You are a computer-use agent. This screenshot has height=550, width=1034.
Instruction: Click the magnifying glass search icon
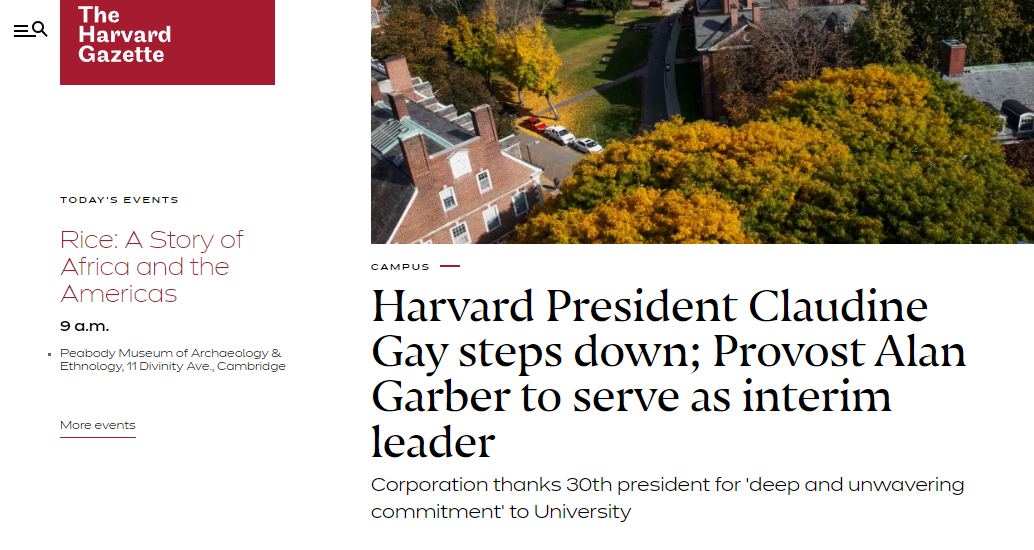(40, 29)
